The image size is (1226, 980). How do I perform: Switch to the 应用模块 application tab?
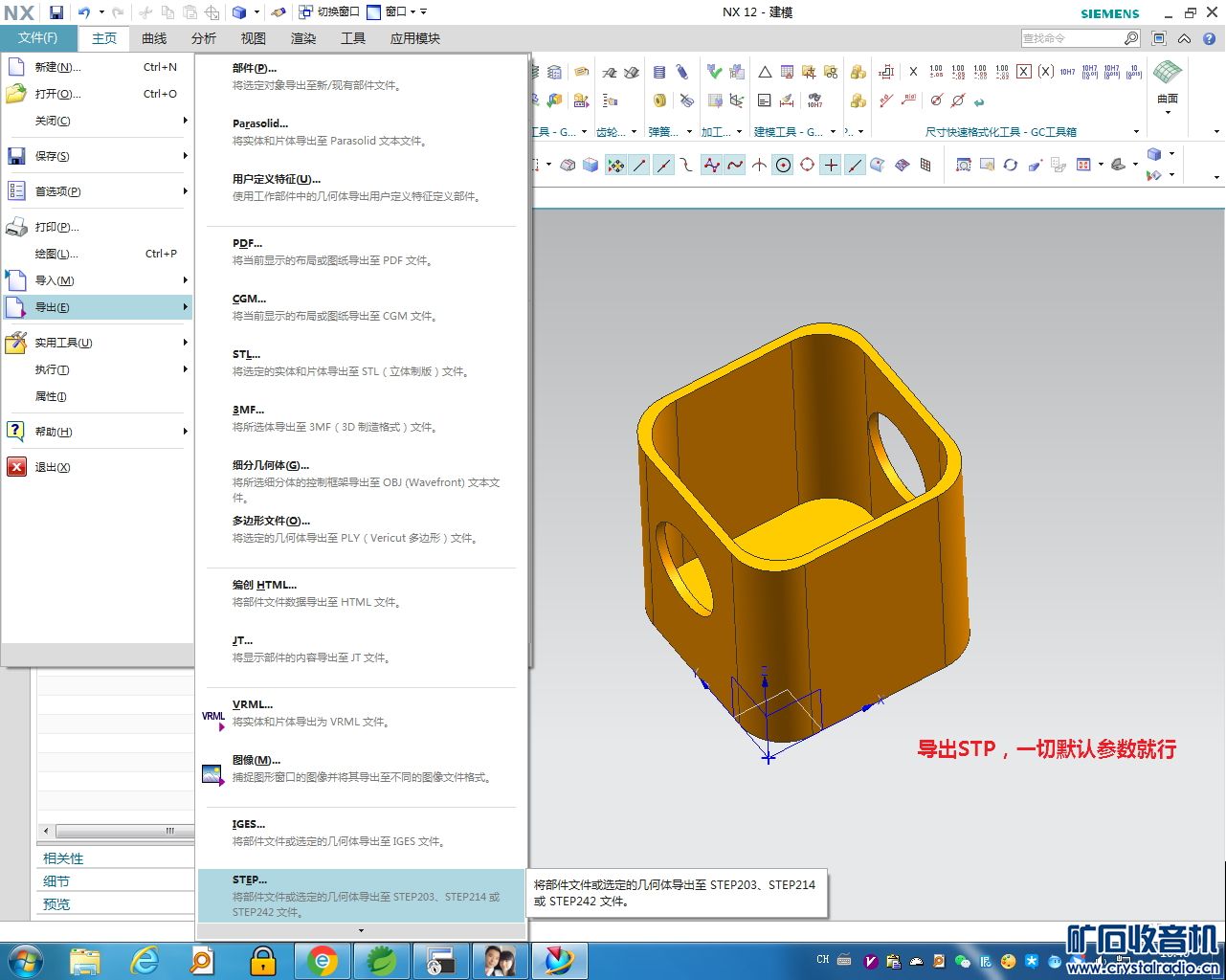click(x=415, y=38)
